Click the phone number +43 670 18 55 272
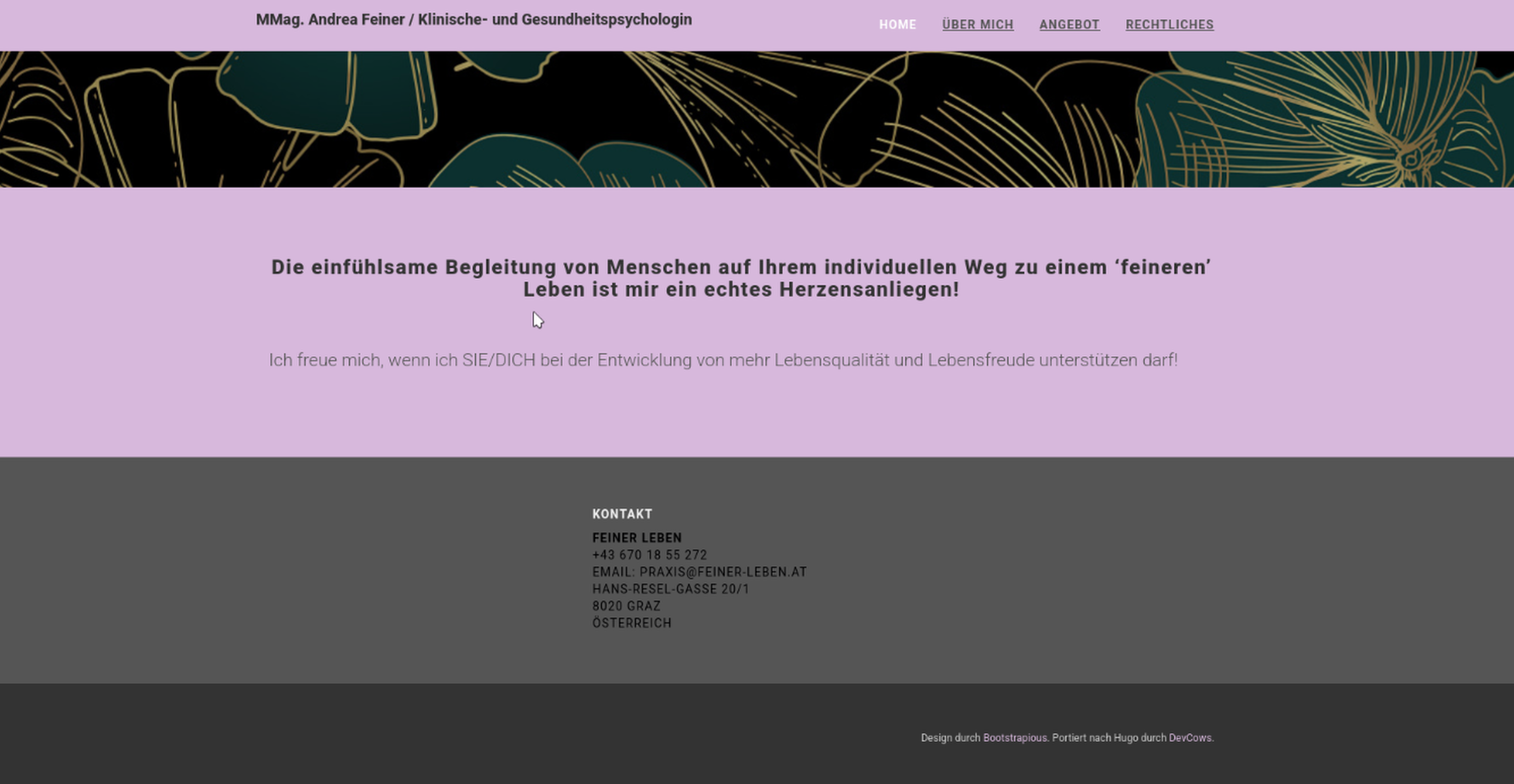The width and height of the screenshot is (1514, 784). [650, 555]
